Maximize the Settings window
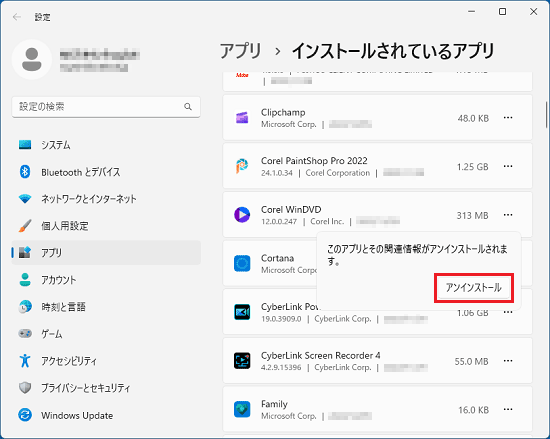 pos(502,12)
